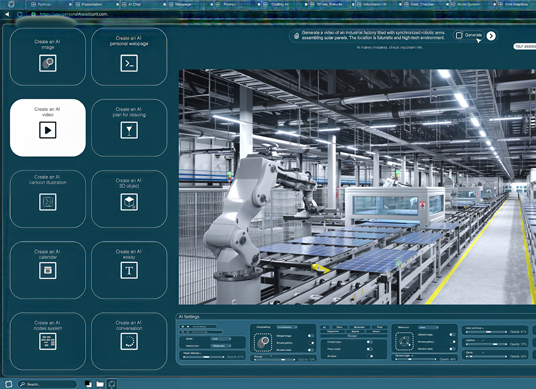Expand the Model dropdown in AI Settings
The height and width of the screenshot is (389, 536).
point(220,339)
